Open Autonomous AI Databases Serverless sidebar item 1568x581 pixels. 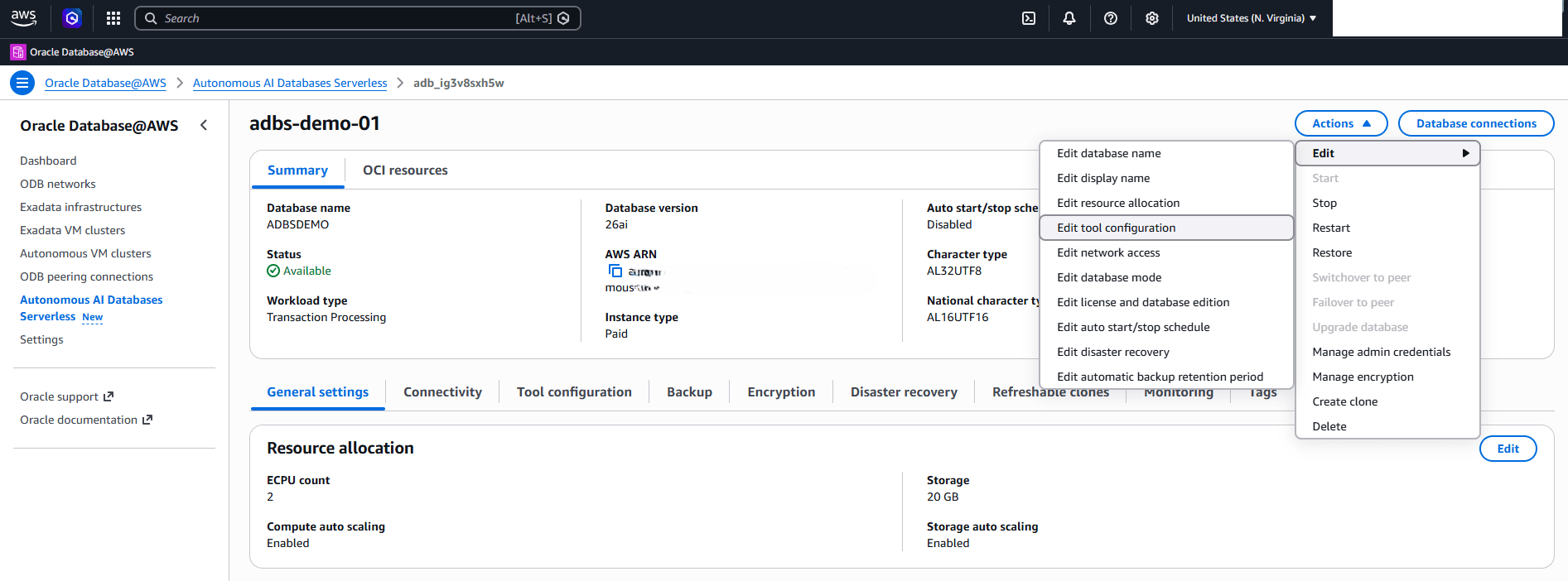point(91,308)
